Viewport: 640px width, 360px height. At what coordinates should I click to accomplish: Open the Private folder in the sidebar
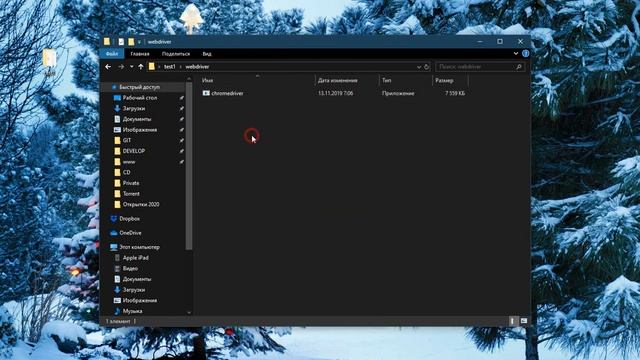131,183
